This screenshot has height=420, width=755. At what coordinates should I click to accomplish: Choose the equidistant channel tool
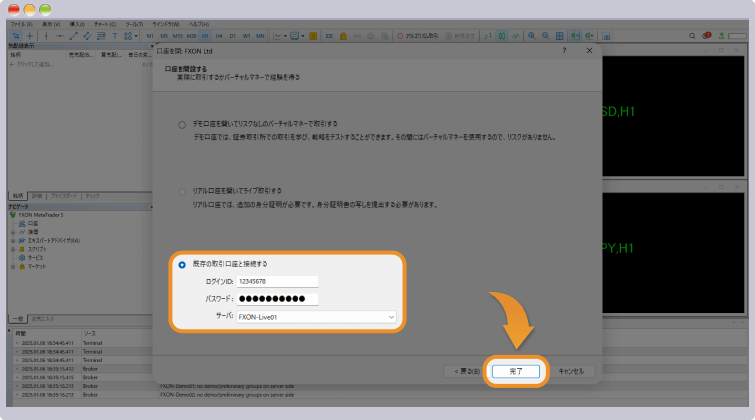click(x=87, y=36)
